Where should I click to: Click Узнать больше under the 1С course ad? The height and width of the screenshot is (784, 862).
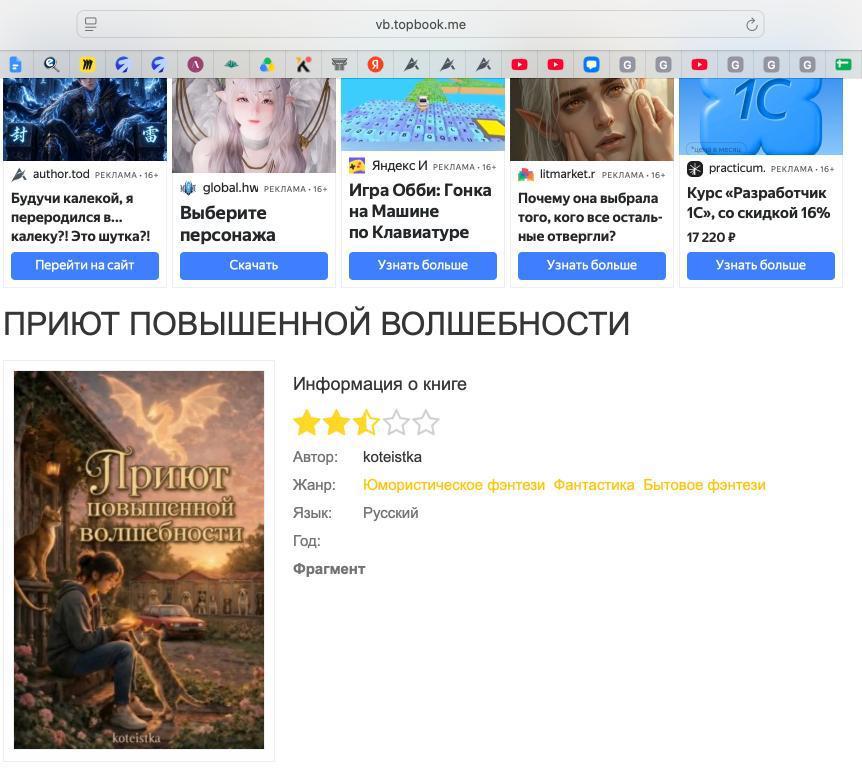761,266
